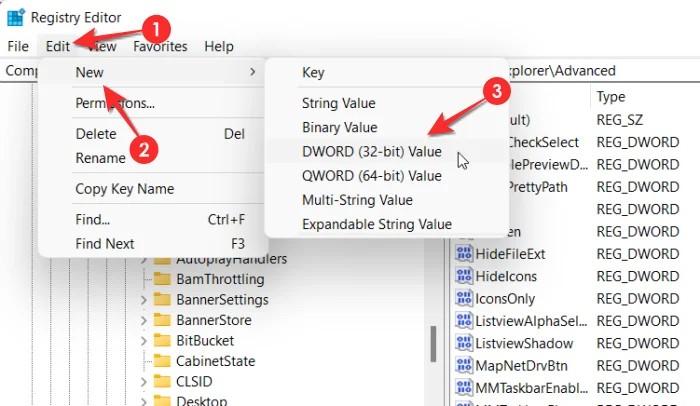The image size is (700, 406).
Task: Click the HideIcons DWORD value icon
Action: [463, 276]
